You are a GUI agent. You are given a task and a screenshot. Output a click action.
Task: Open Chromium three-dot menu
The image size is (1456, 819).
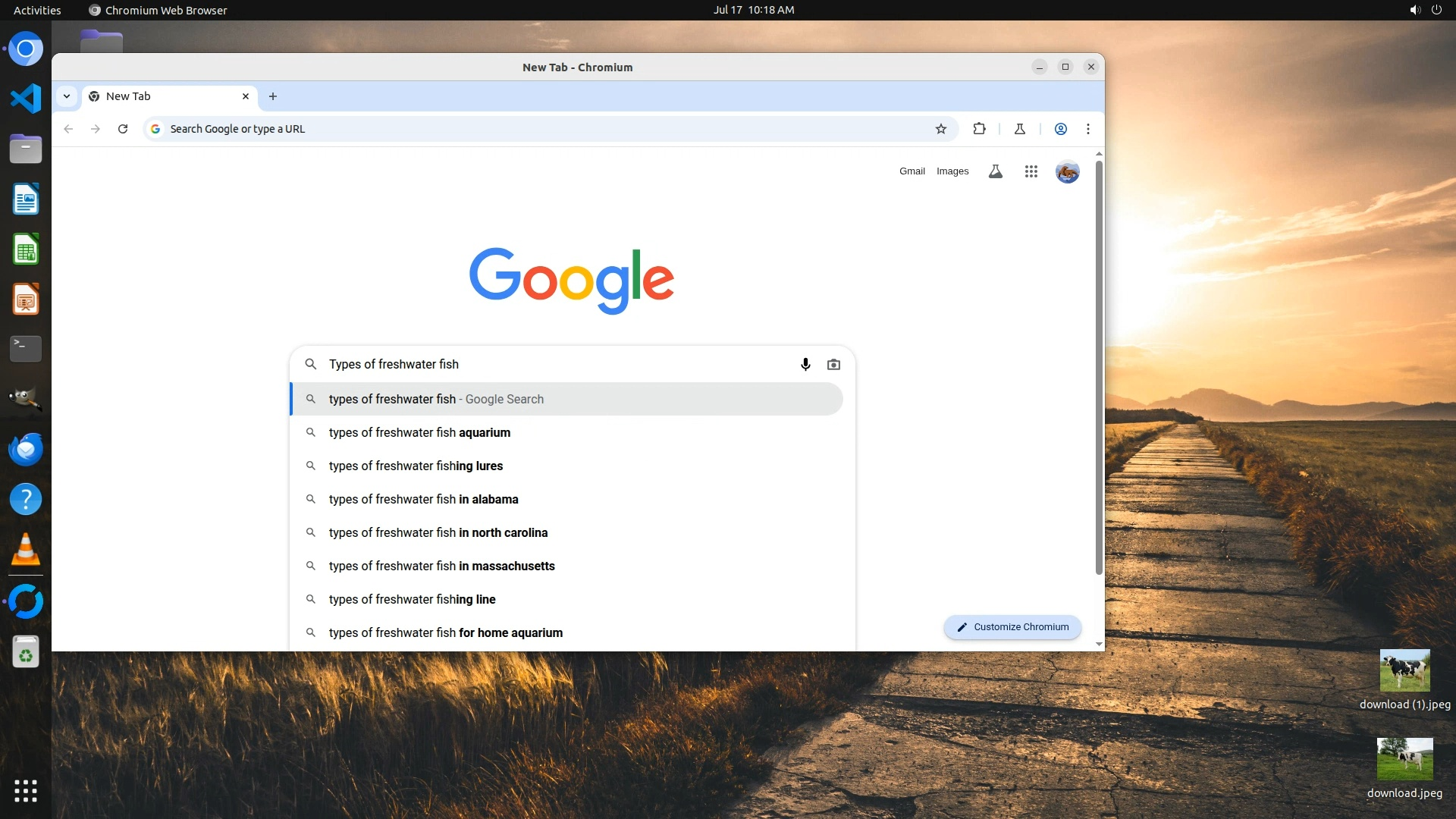click(1088, 129)
